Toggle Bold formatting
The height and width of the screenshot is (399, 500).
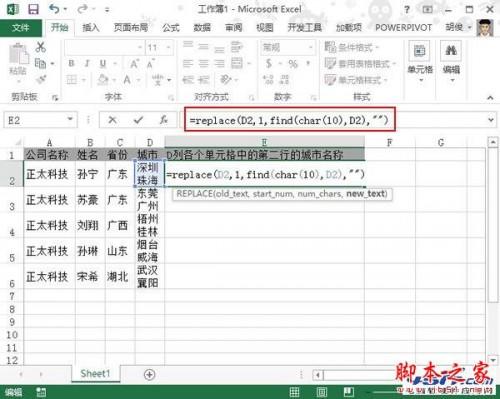coord(71,63)
